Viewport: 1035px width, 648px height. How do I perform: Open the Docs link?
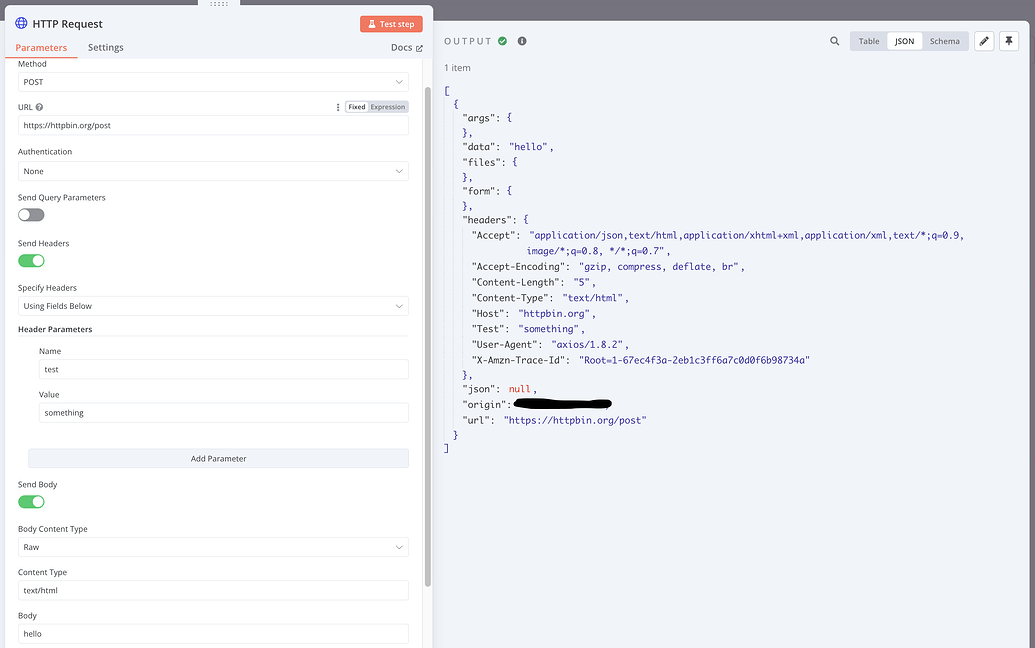point(405,46)
